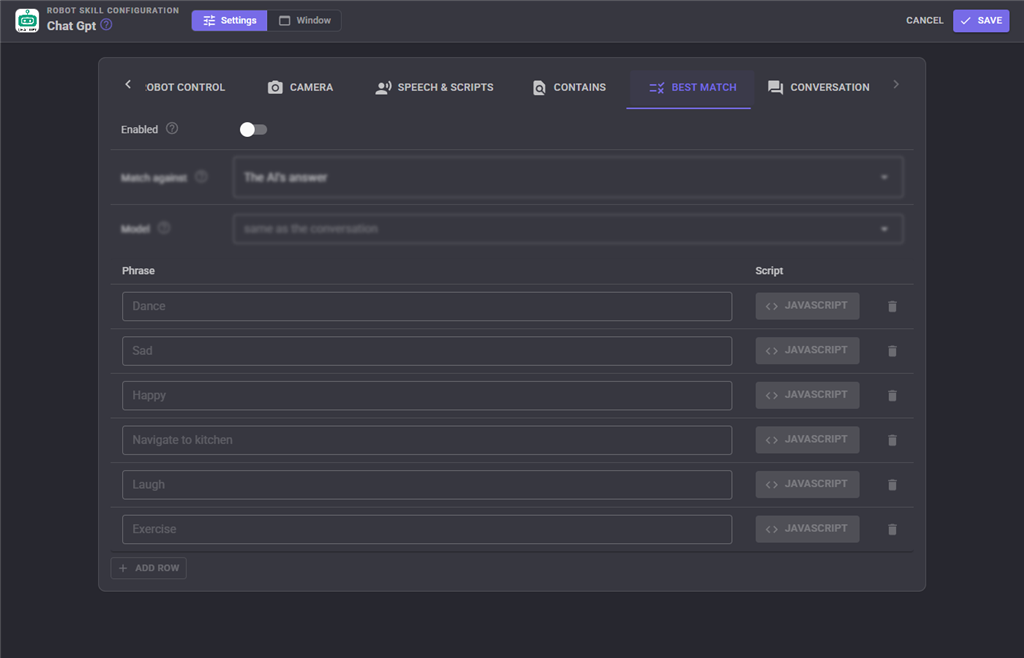Toggle the Enabled switch
This screenshot has height=658, width=1024.
point(253,129)
